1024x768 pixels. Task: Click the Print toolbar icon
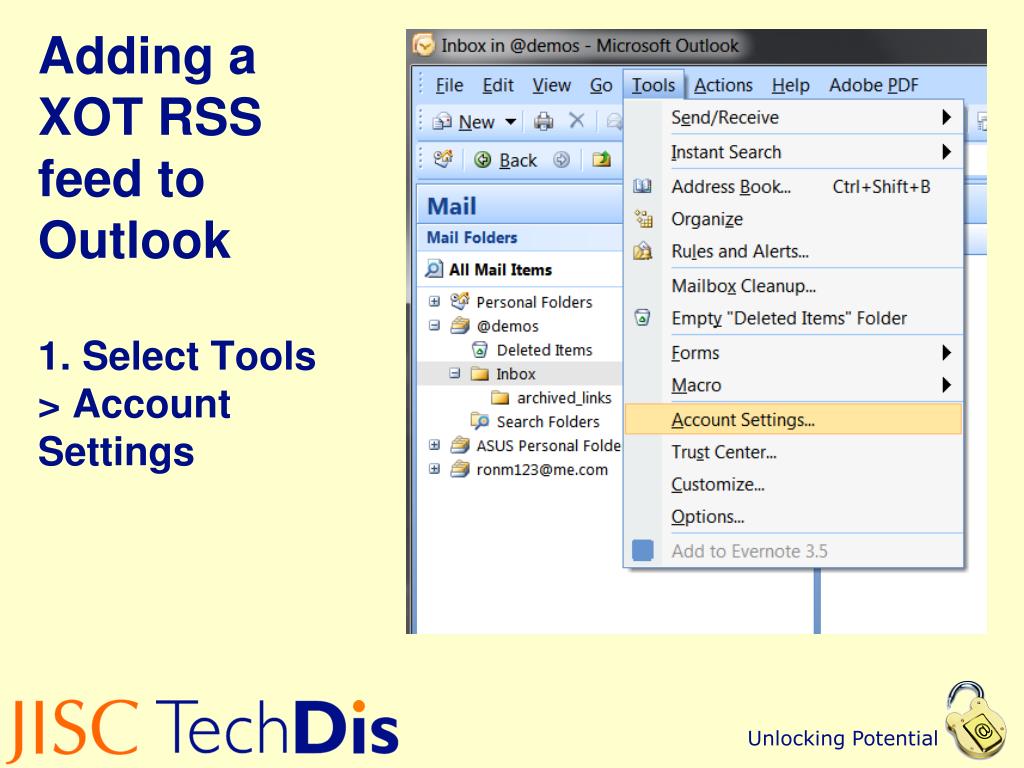(543, 121)
